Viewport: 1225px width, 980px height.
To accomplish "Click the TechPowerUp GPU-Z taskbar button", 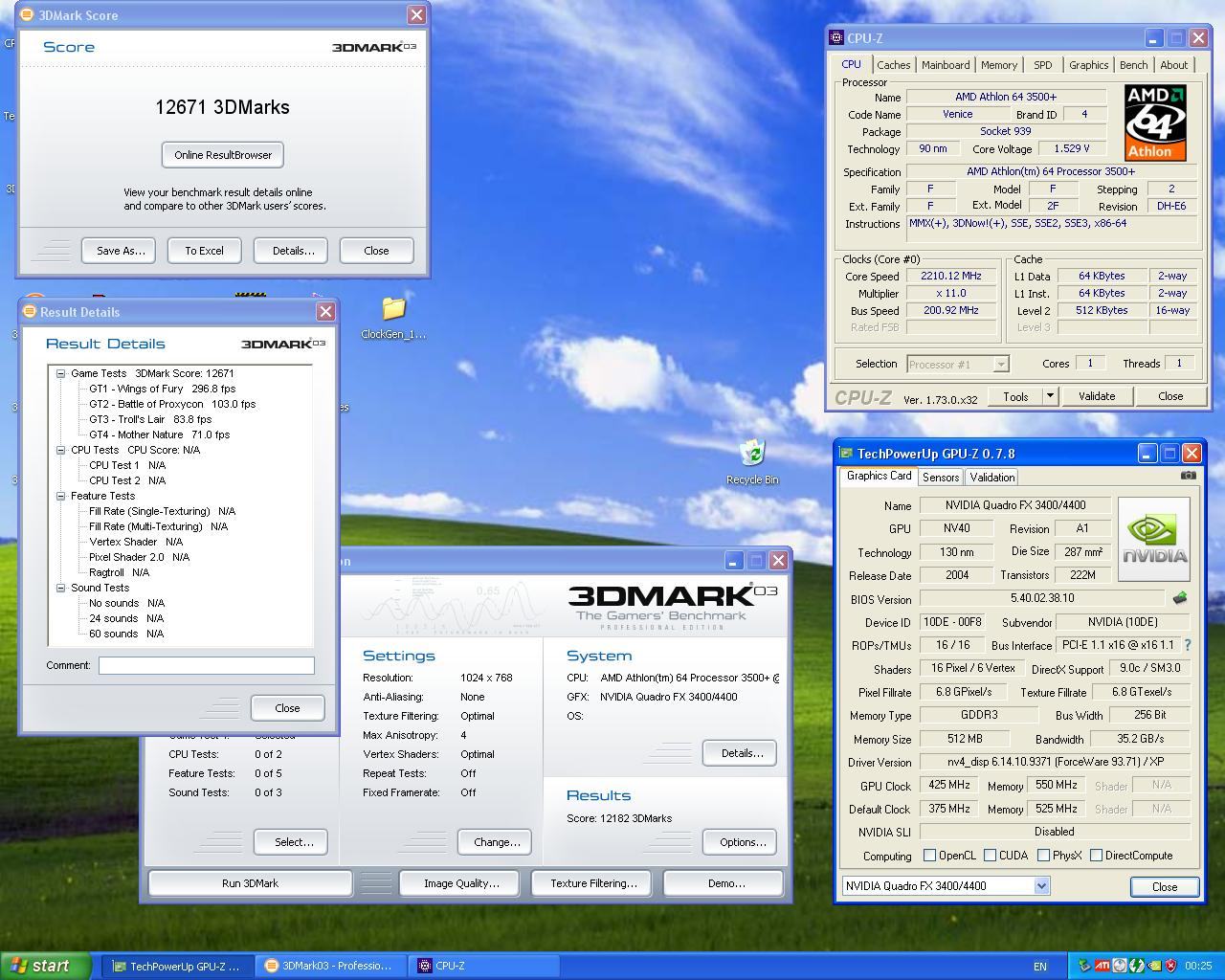I will 178,967.
